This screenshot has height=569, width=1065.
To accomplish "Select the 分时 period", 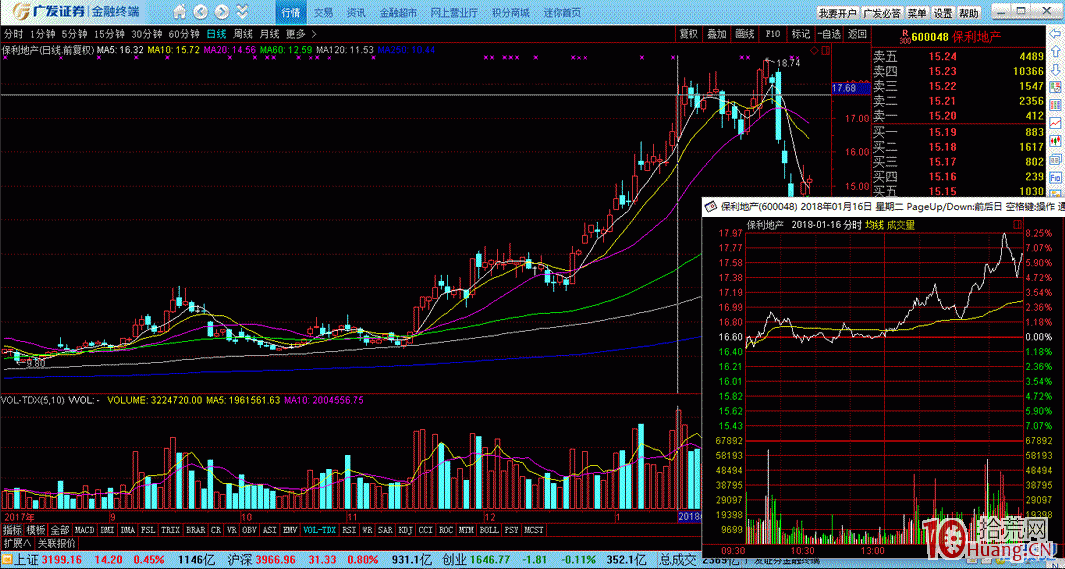I will click(14, 34).
